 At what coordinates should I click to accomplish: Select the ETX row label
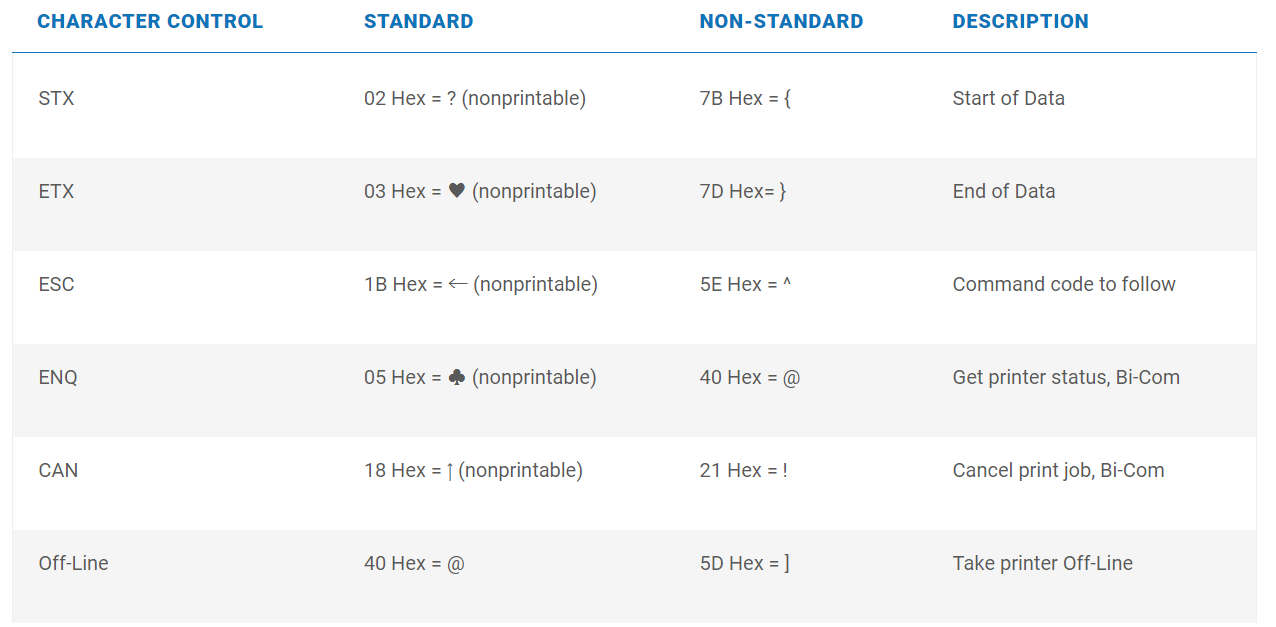pos(56,191)
